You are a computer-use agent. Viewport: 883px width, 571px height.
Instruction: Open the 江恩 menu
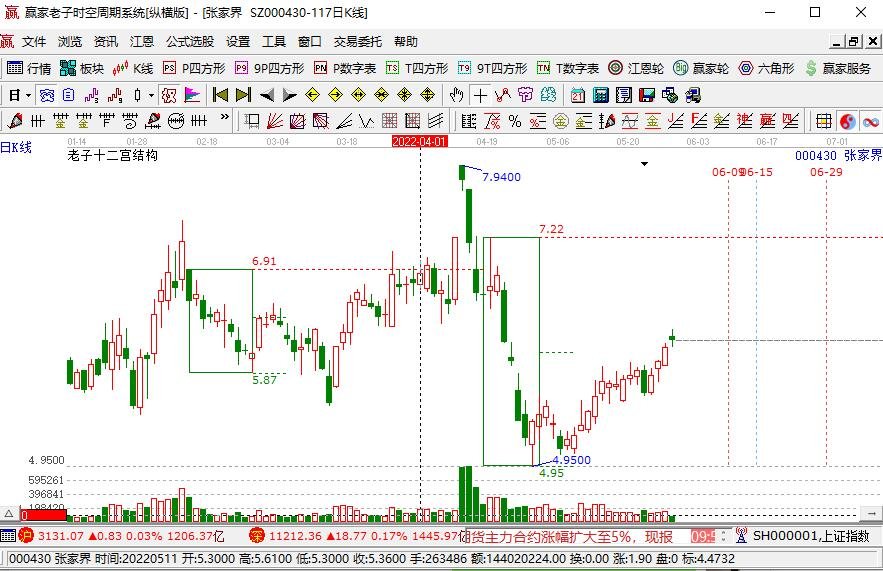point(142,42)
